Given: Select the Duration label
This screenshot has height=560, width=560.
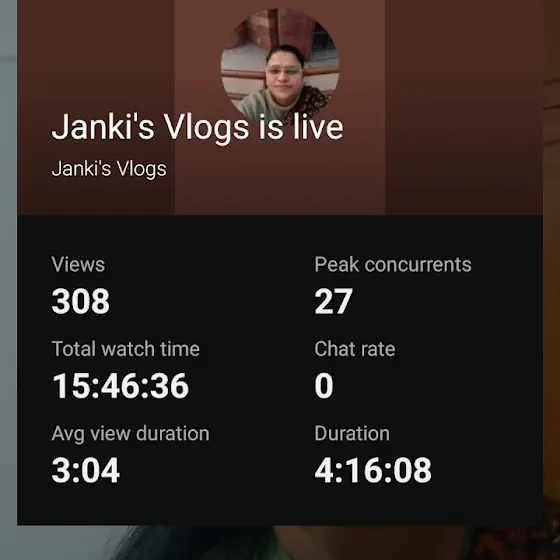Looking at the screenshot, I should coord(352,434).
